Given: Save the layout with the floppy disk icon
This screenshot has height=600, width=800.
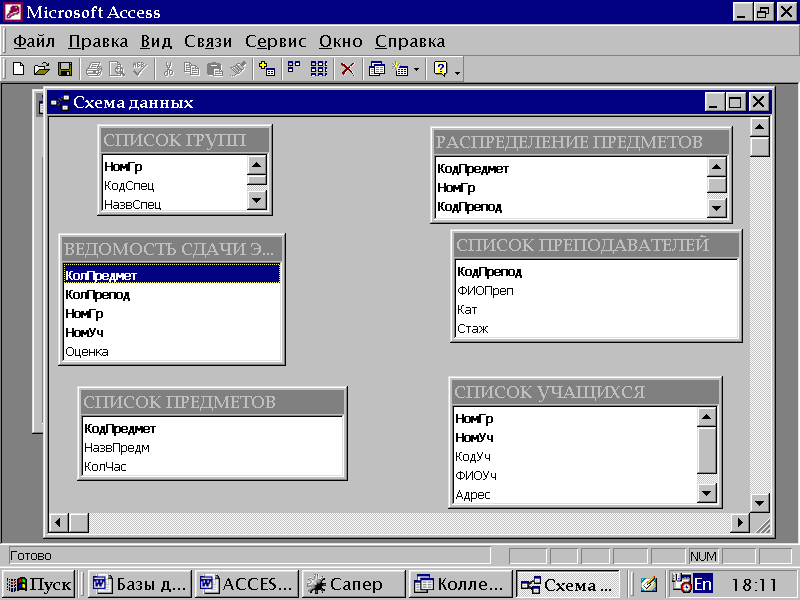Looking at the screenshot, I should pyautogui.click(x=65, y=69).
